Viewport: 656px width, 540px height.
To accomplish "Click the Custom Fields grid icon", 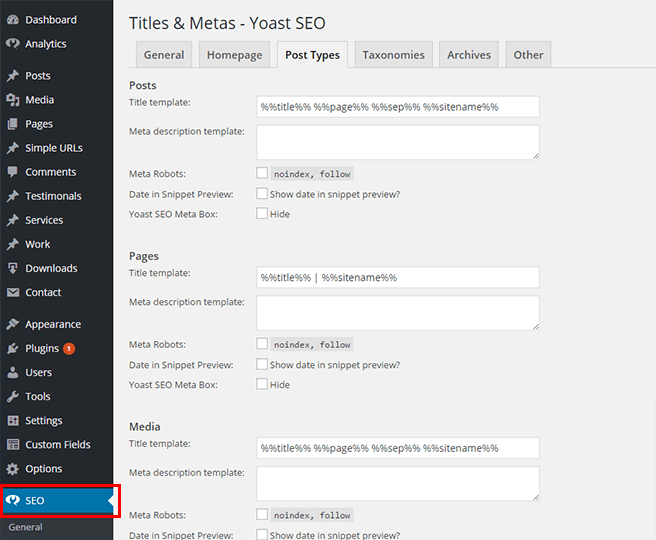I will coord(13,445).
